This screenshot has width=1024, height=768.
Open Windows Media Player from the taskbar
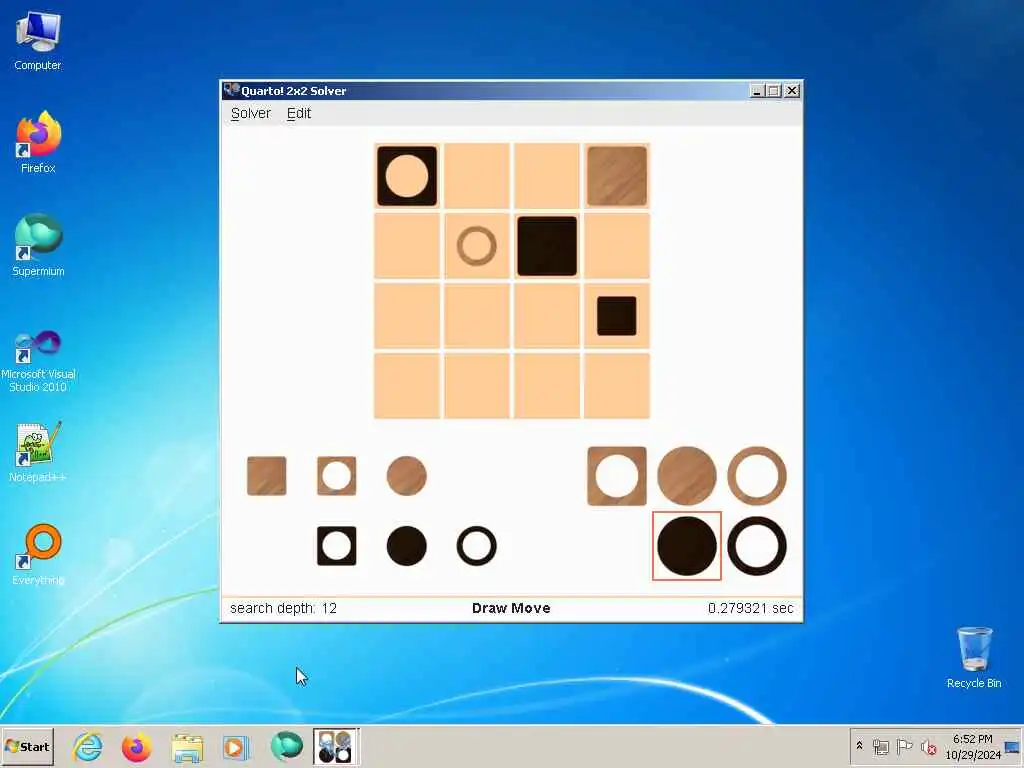pyautogui.click(x=235, y=747)
